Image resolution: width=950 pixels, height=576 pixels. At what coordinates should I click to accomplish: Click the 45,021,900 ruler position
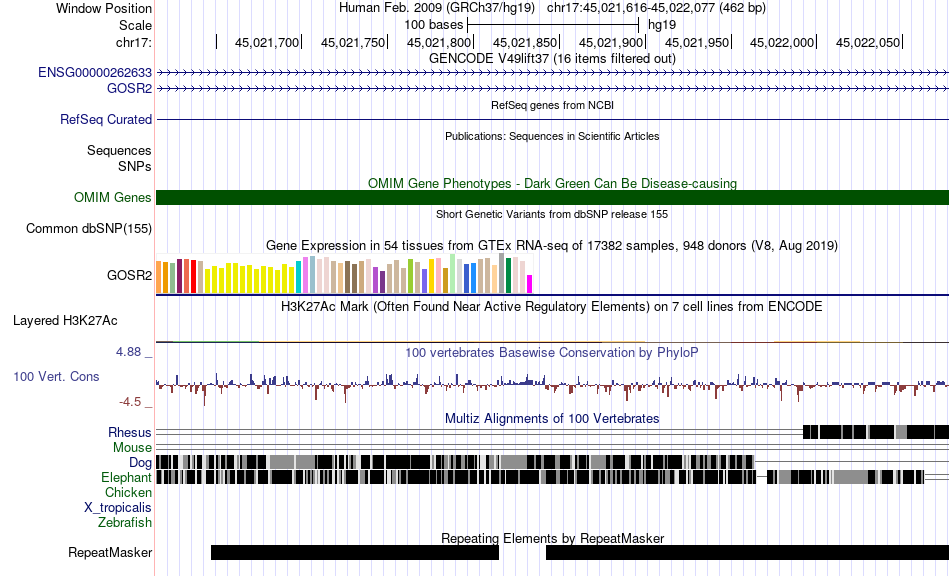pos(611,42)
